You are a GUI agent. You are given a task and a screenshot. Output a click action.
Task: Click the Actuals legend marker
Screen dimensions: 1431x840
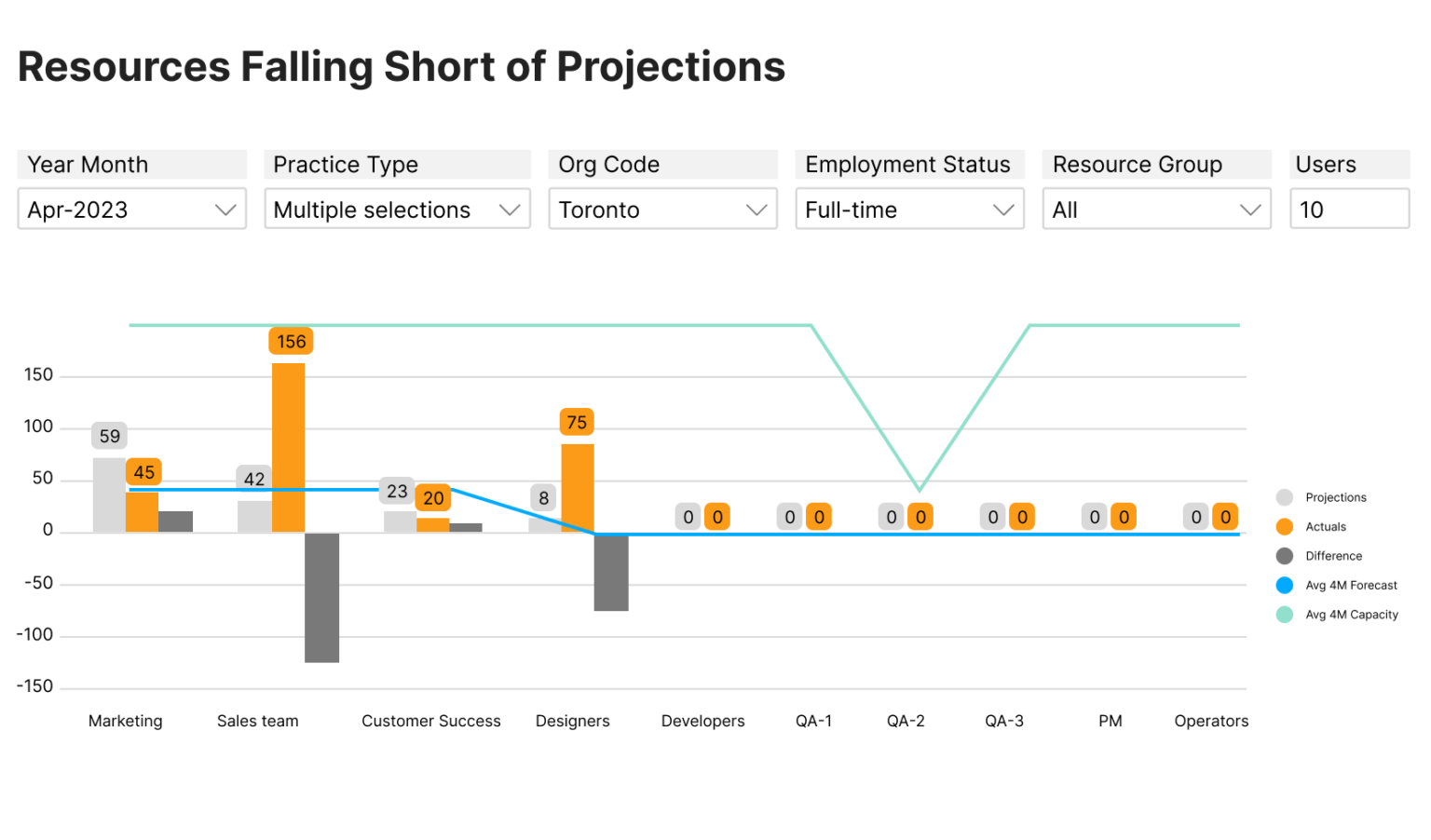click(1286, 526)
